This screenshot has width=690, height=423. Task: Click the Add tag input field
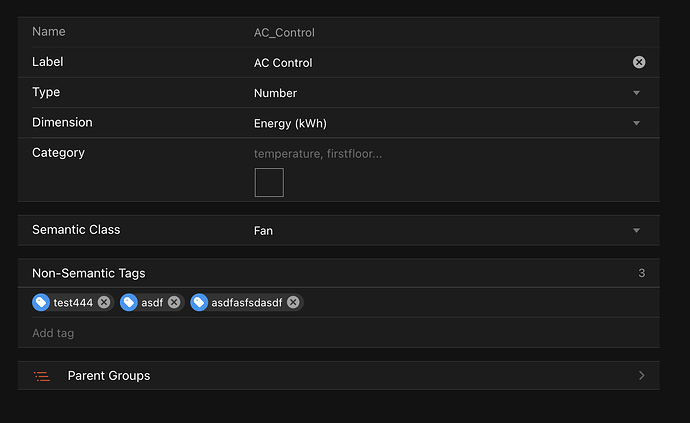(x=300, y=333)
